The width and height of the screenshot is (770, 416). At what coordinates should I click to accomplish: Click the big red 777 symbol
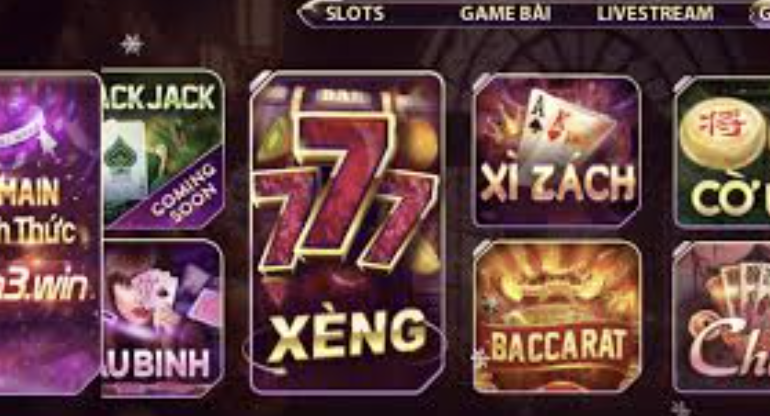[x=344, y=192]
